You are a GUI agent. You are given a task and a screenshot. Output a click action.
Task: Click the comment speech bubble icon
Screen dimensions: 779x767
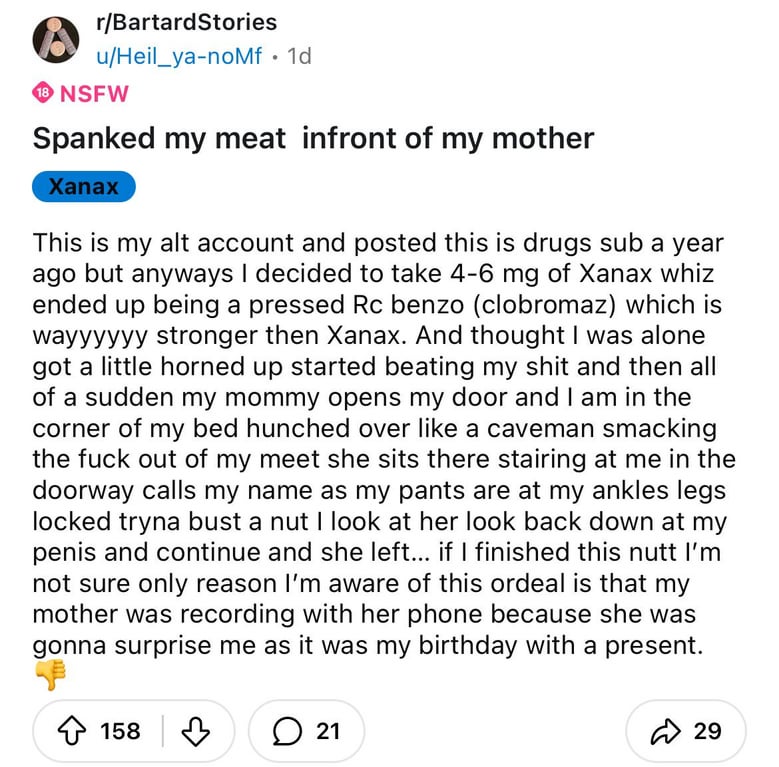click(288, 731)
